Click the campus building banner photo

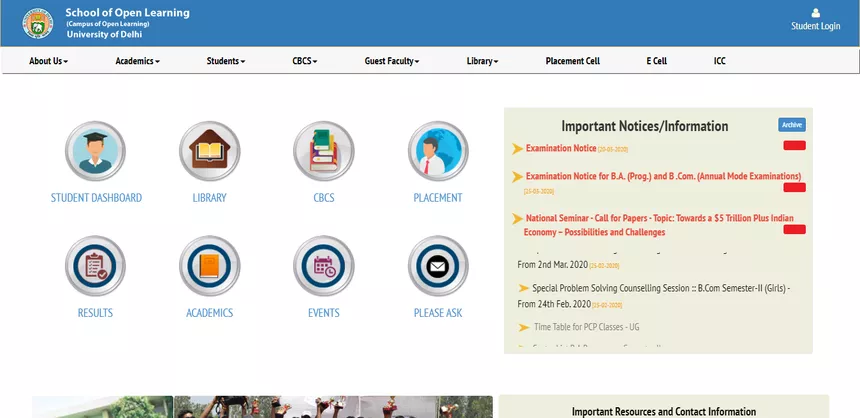tap(102, 407)
